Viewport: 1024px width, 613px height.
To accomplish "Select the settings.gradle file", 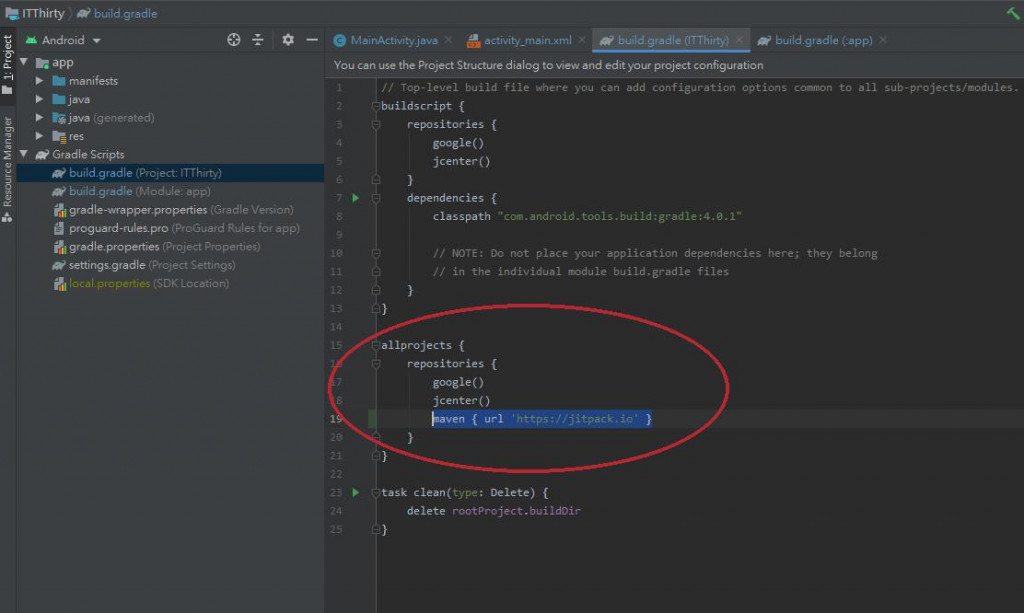I will pyautogui.click(x=106, y=265).
